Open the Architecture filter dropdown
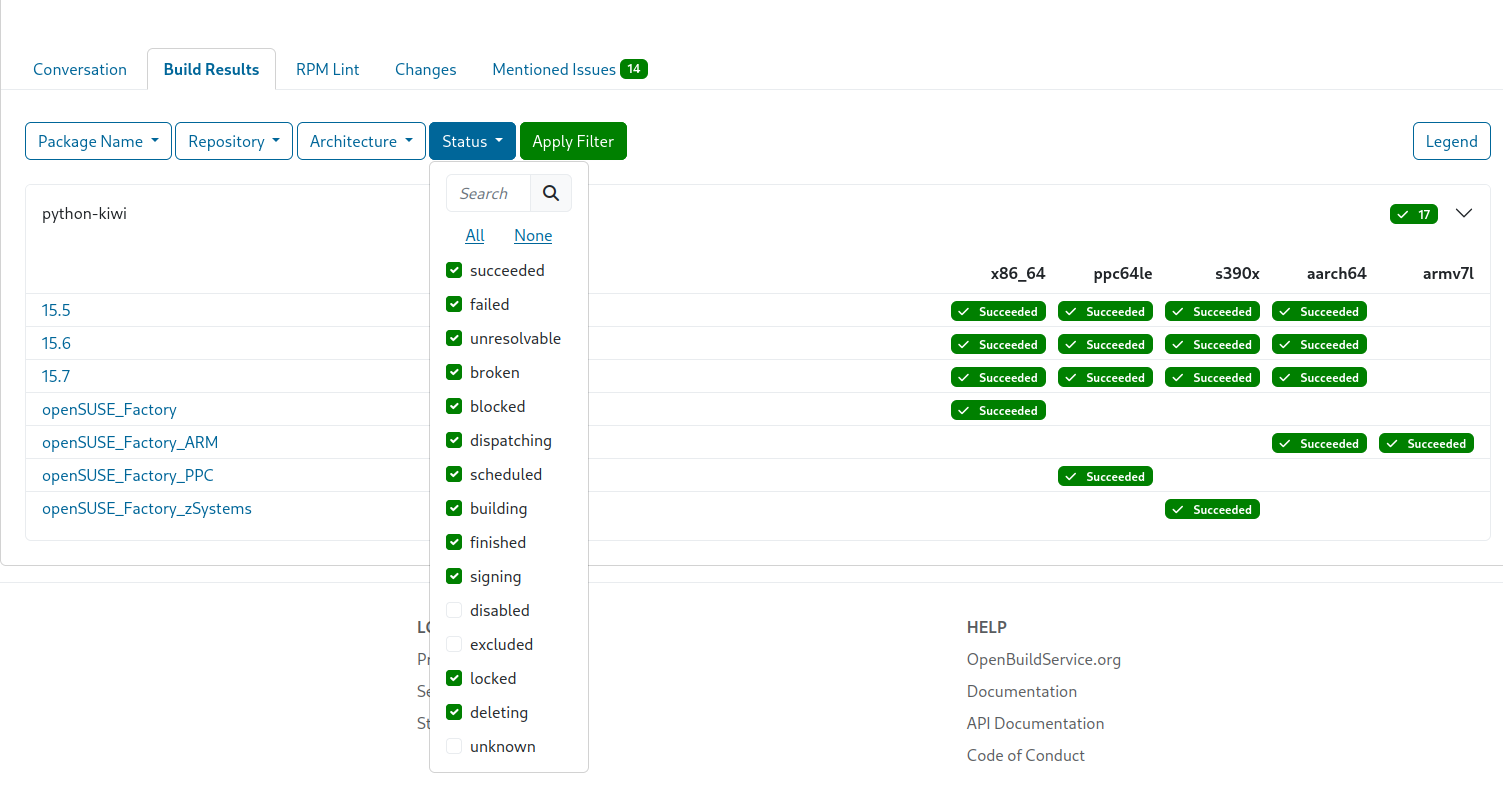Image resolution: width=1503 pixels, height=809 pixels. 361,141
